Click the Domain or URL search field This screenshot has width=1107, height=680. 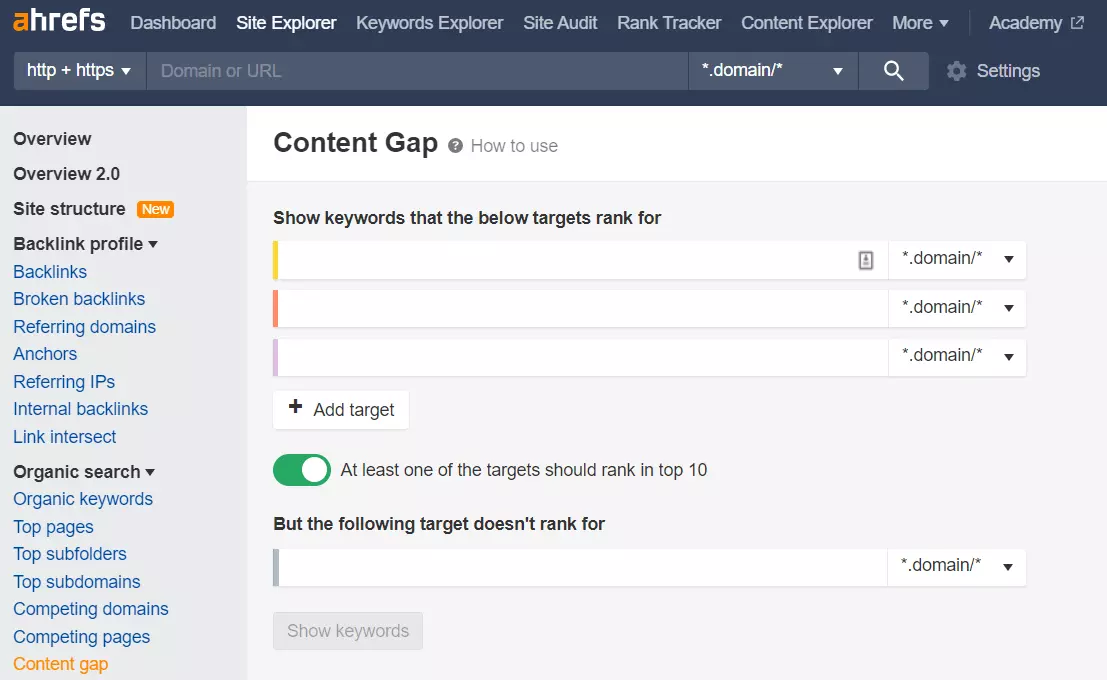pos(417,71)
